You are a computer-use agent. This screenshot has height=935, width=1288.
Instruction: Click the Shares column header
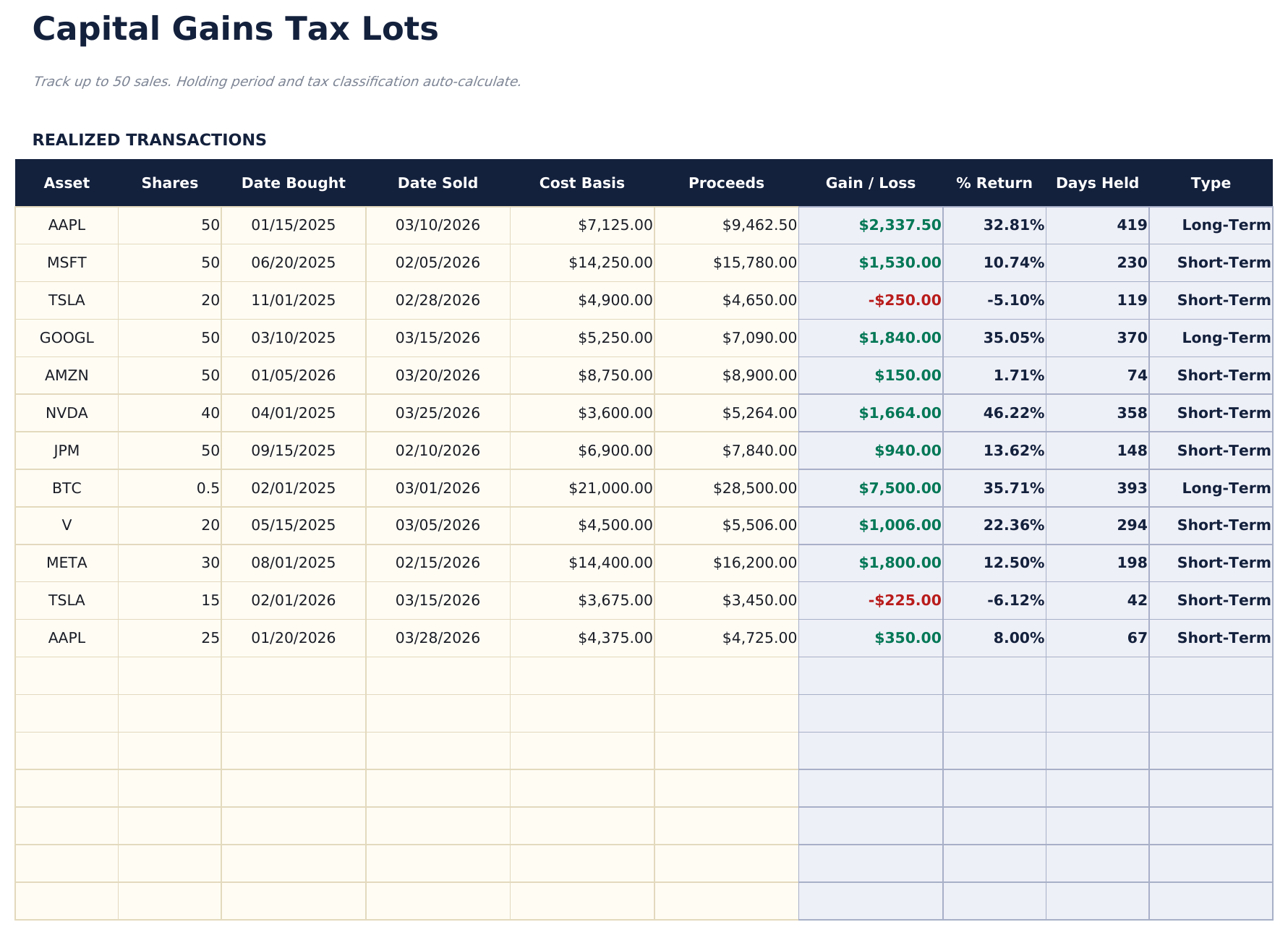(170, 183)
